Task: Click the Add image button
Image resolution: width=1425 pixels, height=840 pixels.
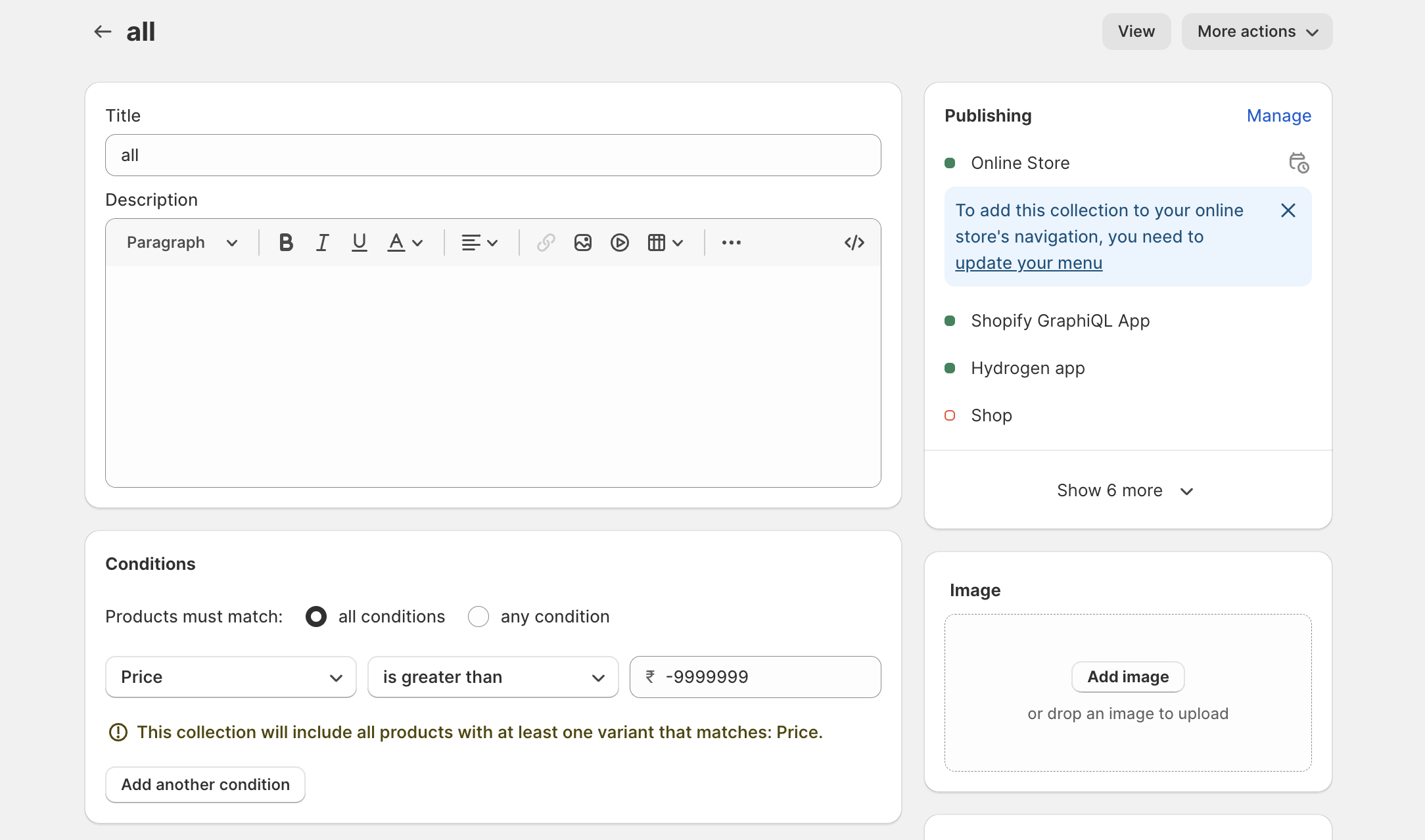Action: click(x=1127, y=677)
